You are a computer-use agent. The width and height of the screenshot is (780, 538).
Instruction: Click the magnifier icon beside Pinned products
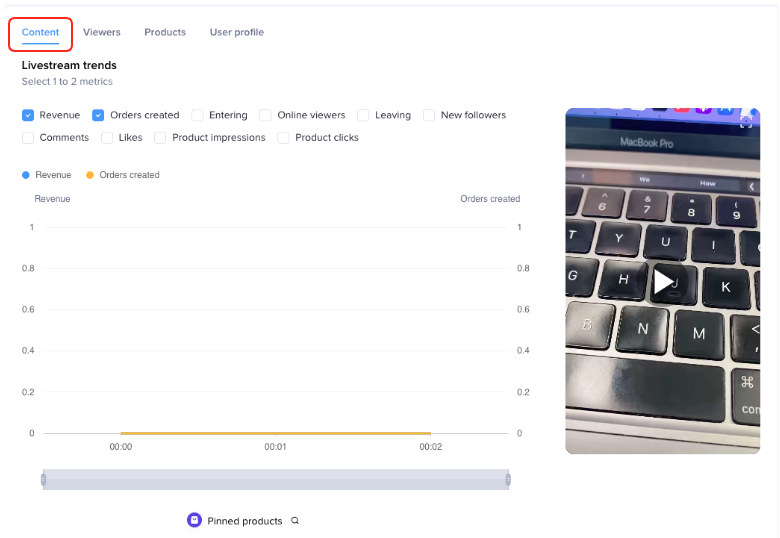(295, 521)
